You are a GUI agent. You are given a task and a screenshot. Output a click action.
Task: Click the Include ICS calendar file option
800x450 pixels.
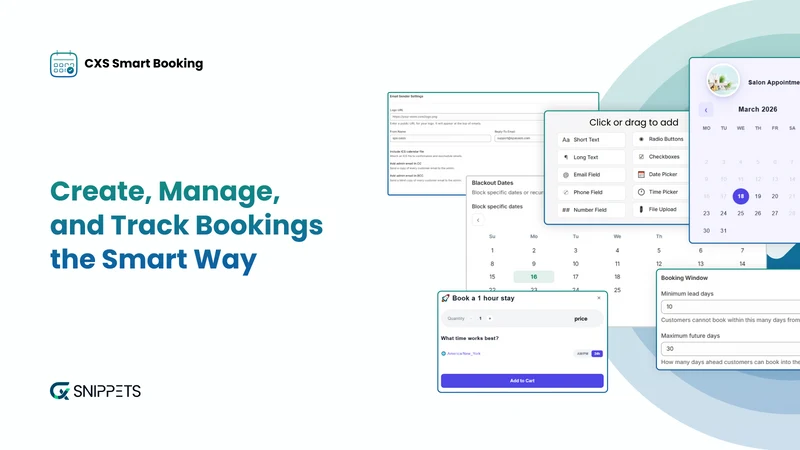[x=407, y=152]
